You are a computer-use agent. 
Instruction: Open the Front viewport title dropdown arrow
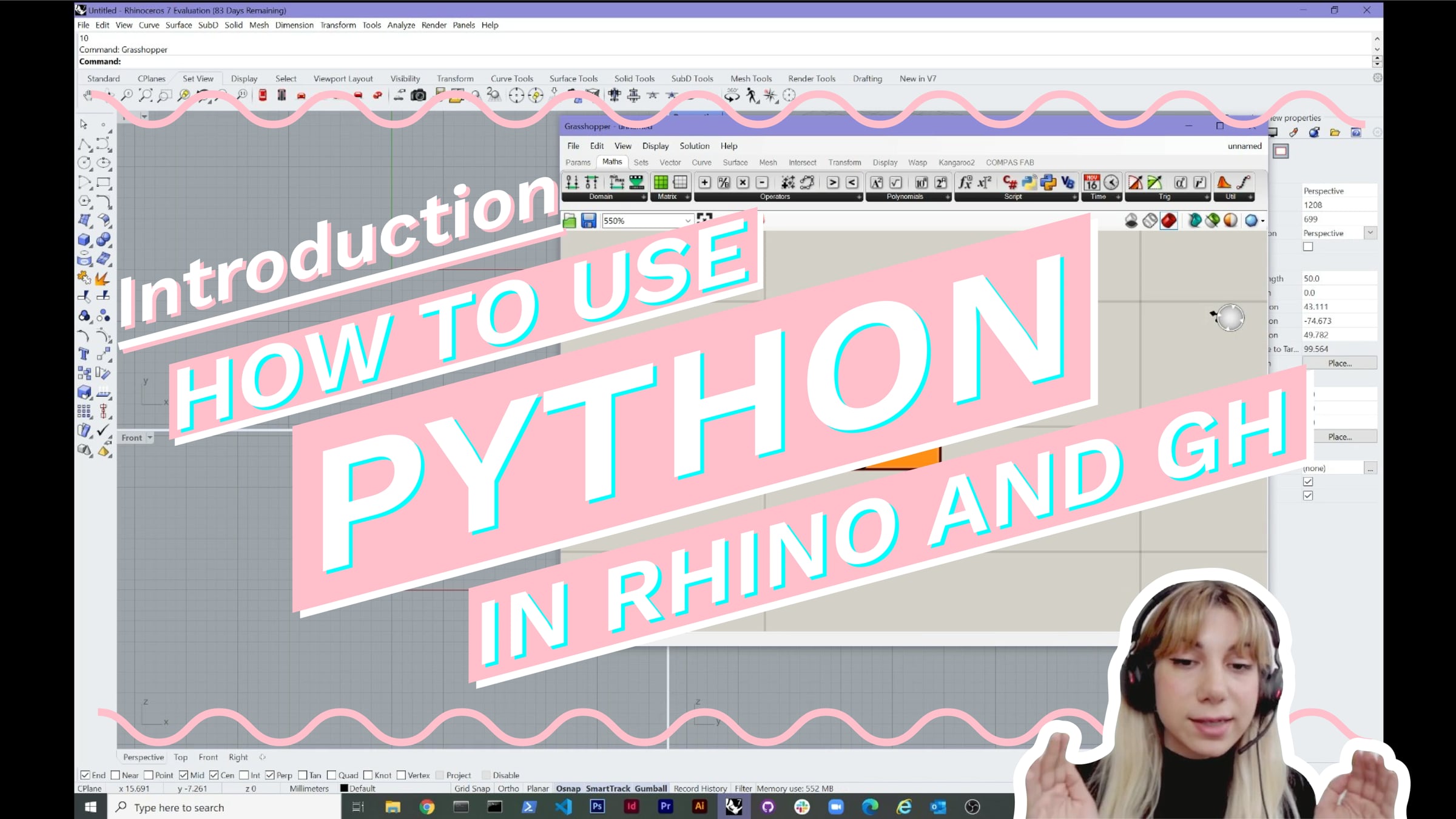click(x=150, y=437)
